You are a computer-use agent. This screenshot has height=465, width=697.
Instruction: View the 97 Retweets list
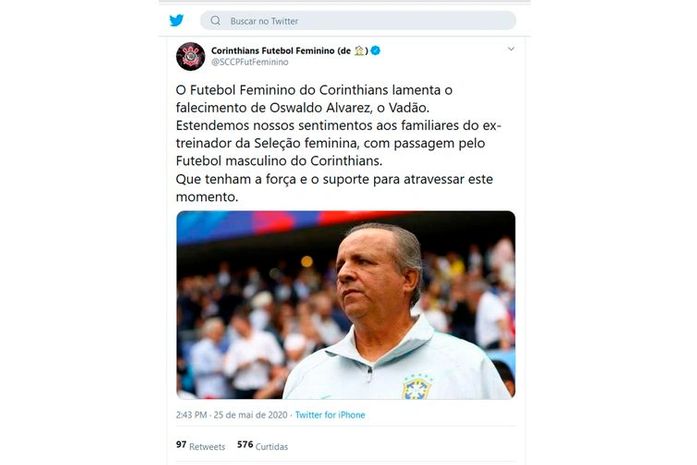pos(200,445)
